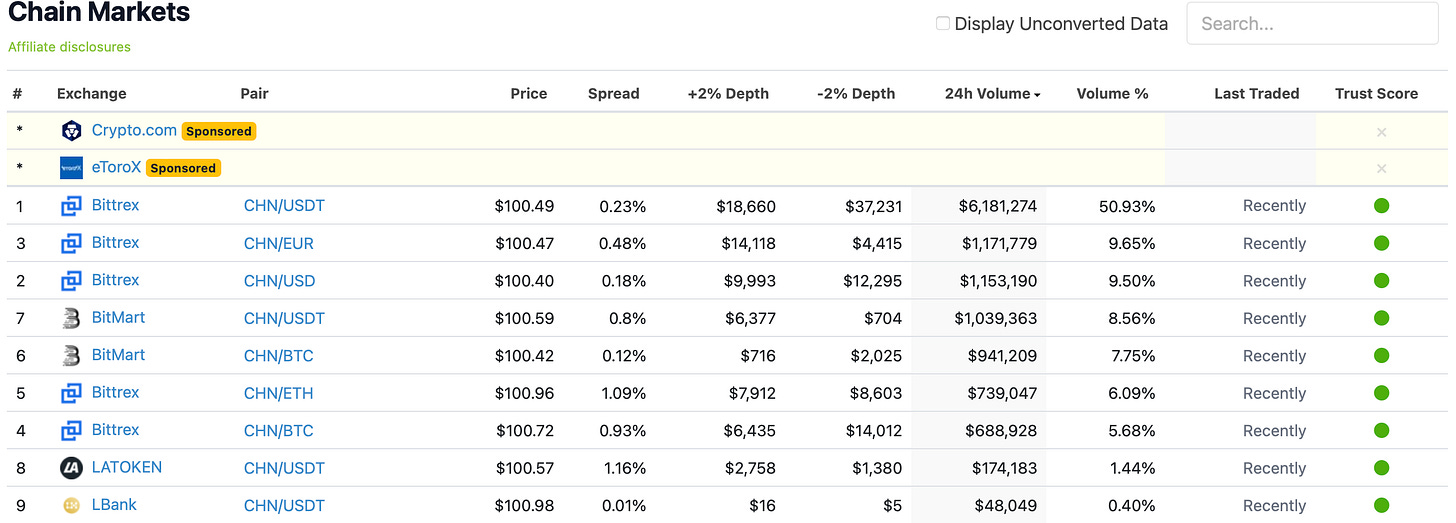Click Bittrex icon in CHN/ETH row
1456x523 pixels.
pos(71,393)
